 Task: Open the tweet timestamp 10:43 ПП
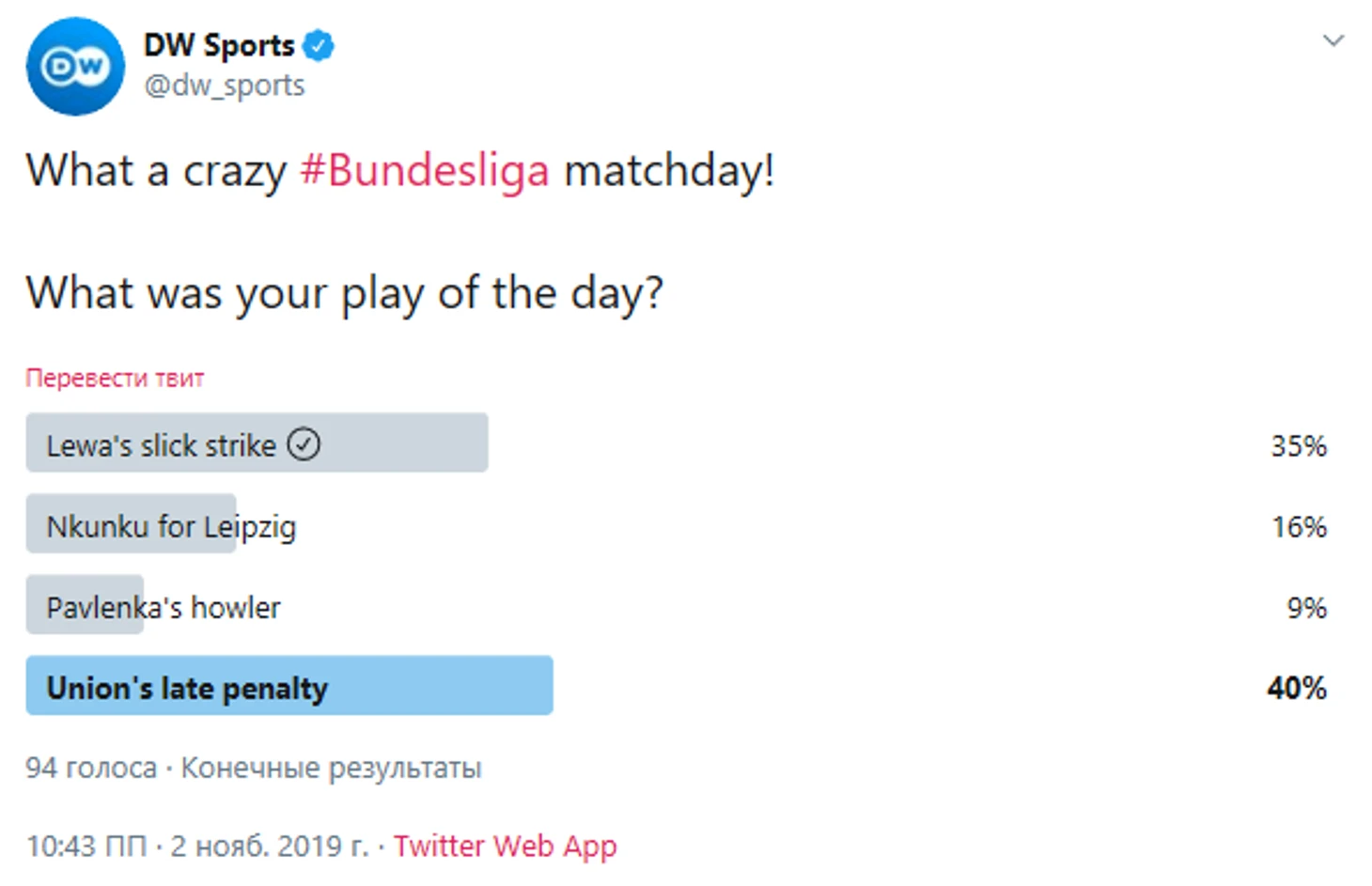[x=86, y=846]
